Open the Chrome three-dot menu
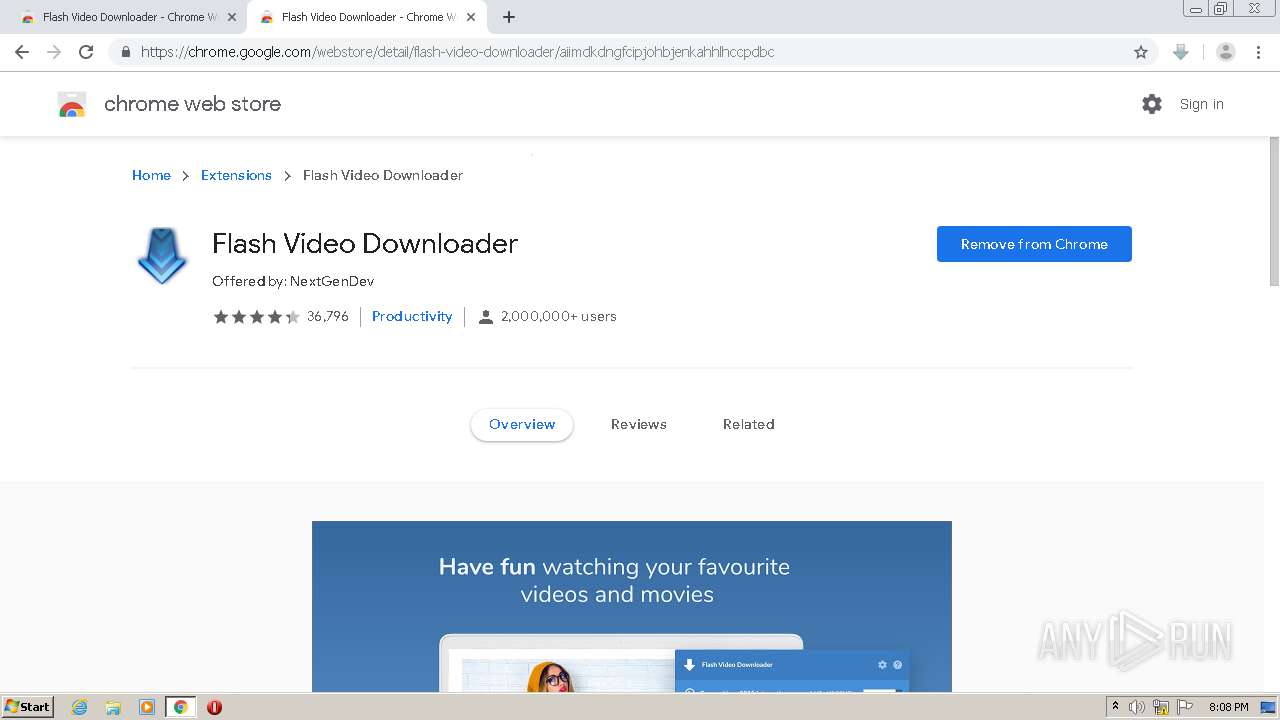This screenshot has width=1280, height=720. coord(1258,52)
